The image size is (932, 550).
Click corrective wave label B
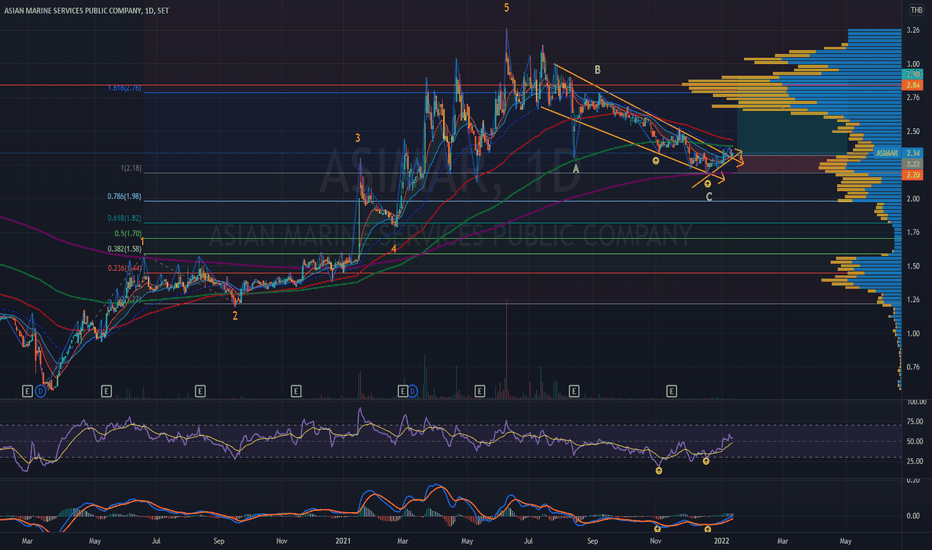(597, 70)
